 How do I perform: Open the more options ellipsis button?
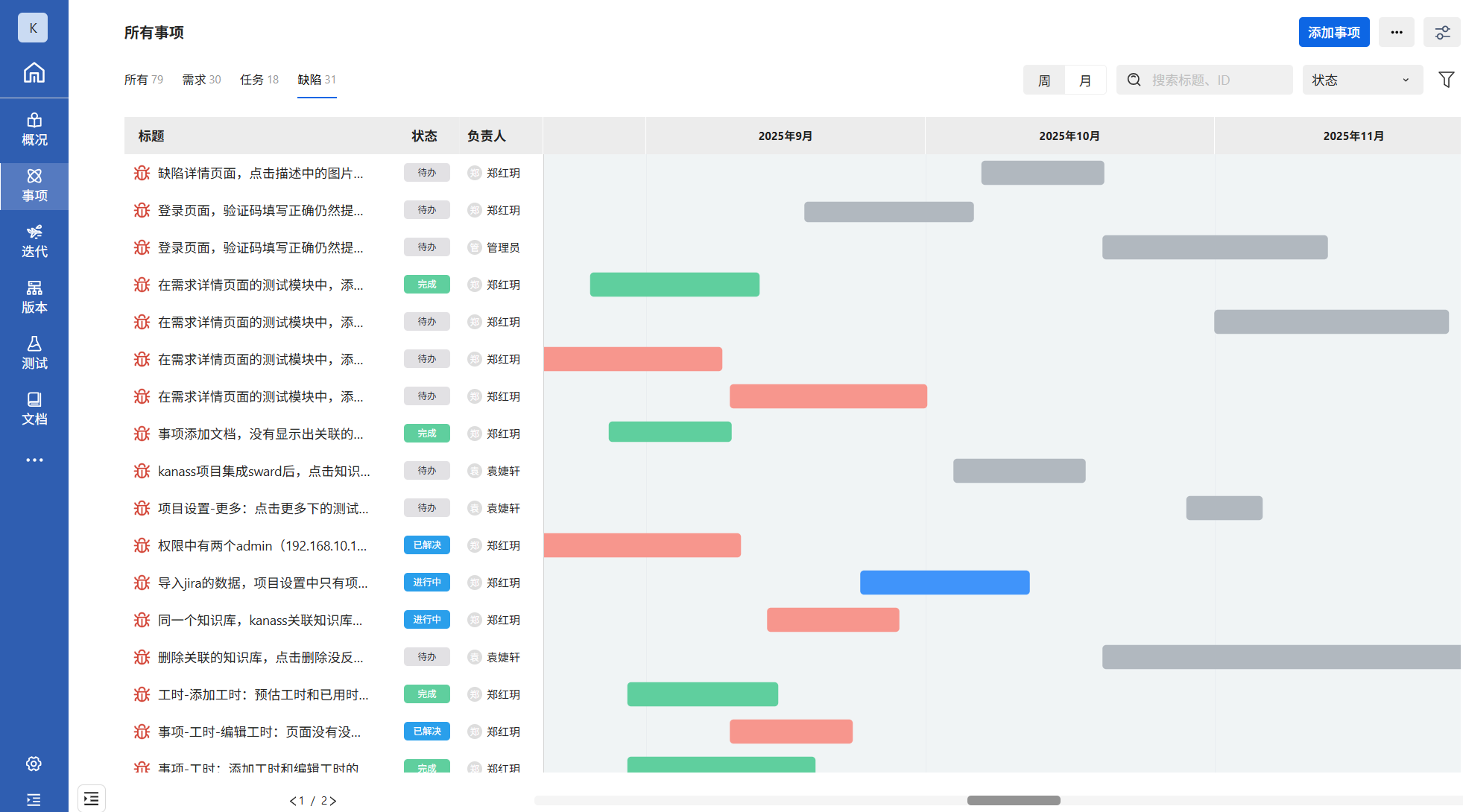point(1396,33)
